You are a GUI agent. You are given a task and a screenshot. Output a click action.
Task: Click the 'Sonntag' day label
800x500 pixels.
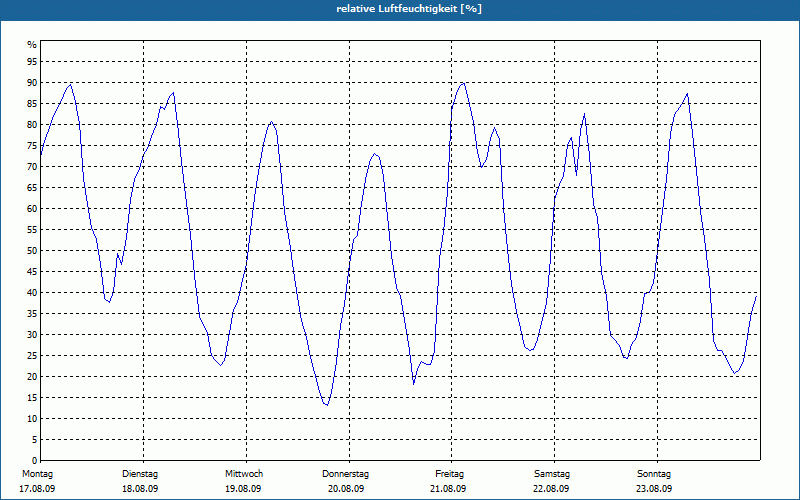click(654, 474)
